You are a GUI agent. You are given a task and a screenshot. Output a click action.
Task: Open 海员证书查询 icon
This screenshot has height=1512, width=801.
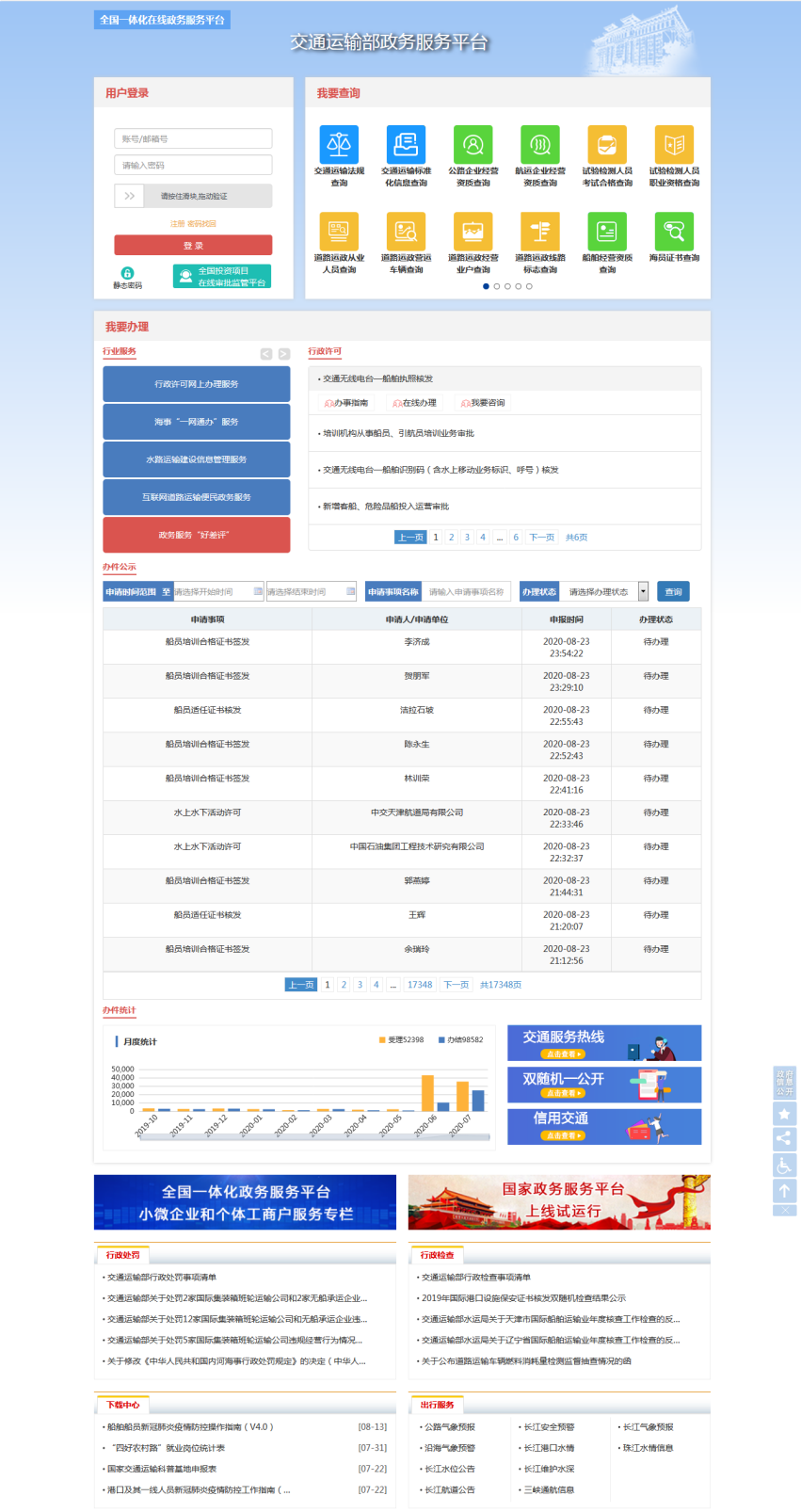click(x=674, y=231)
